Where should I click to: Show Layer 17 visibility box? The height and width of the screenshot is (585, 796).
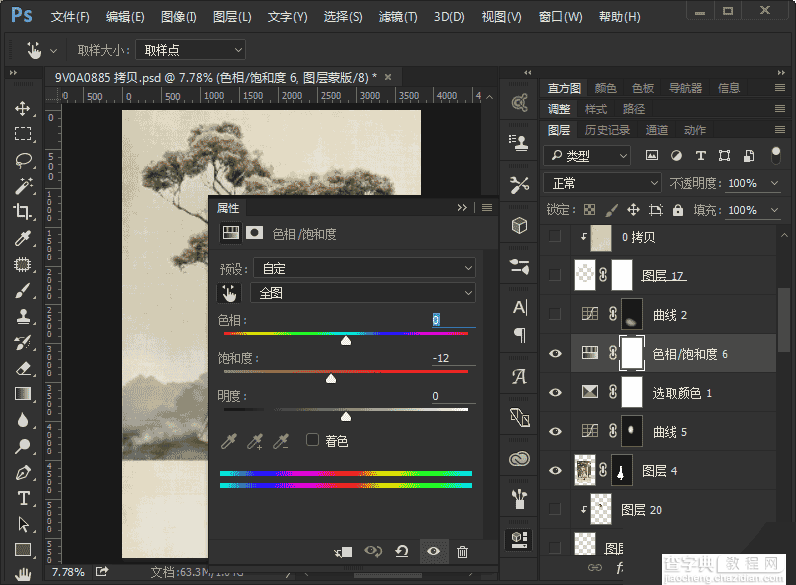(x=555, y=275)
